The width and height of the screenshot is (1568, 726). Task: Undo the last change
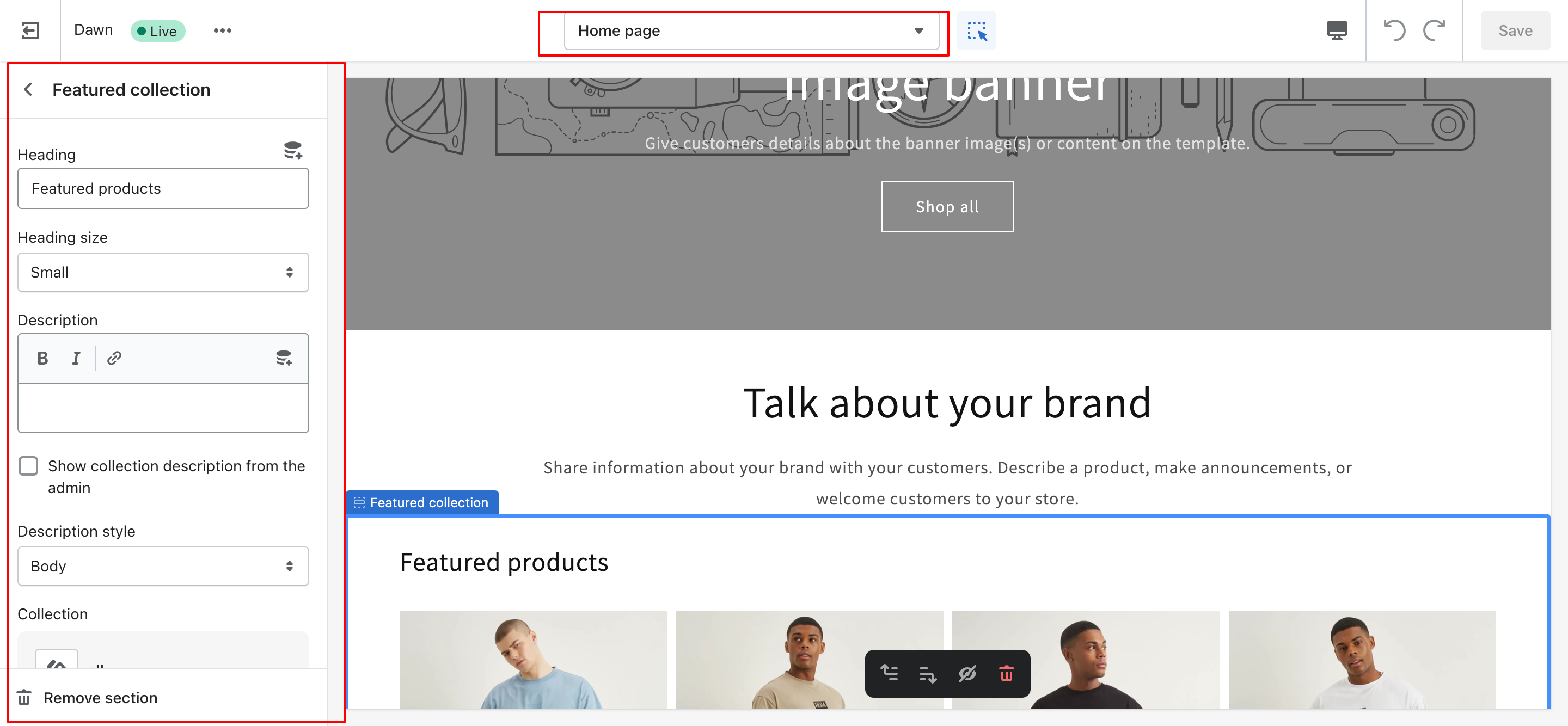coord(1394,30)
